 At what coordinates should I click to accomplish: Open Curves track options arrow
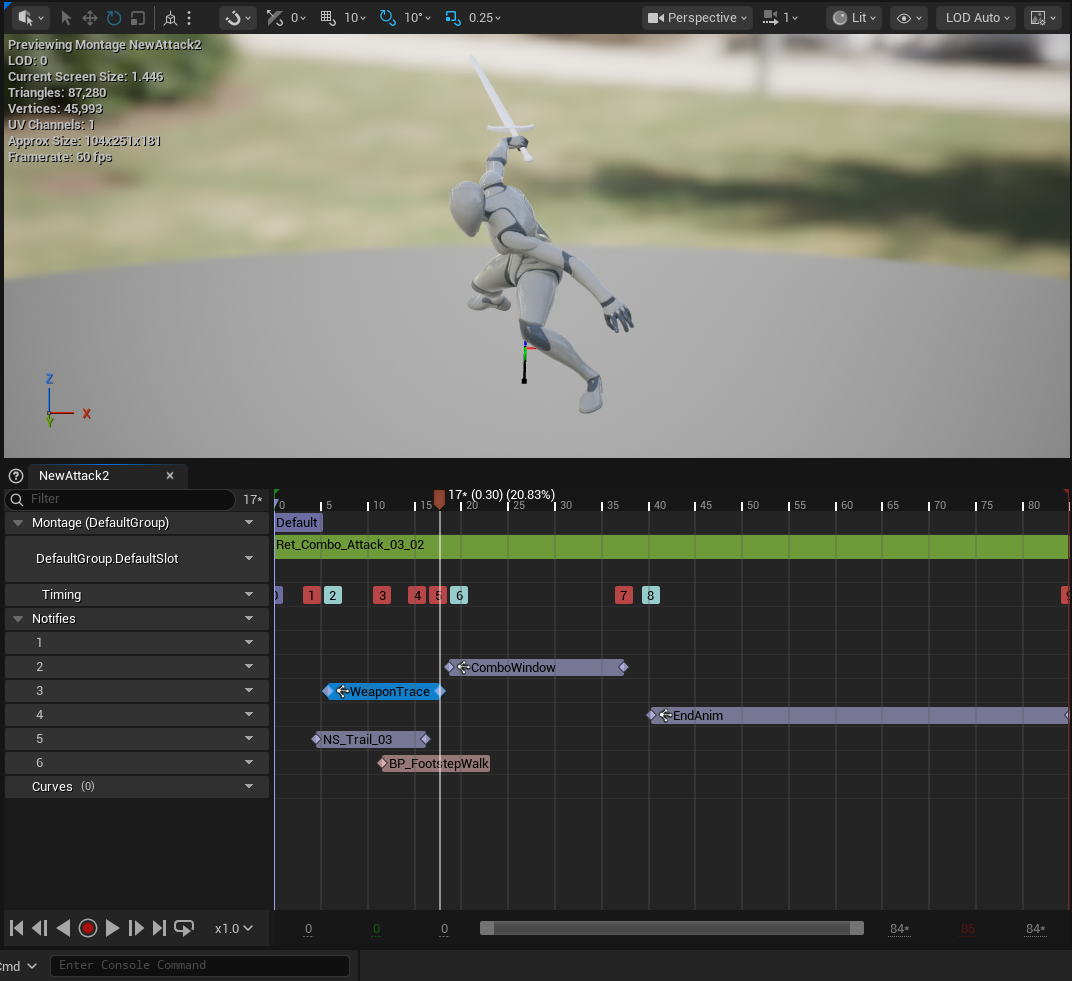[249, 786]
